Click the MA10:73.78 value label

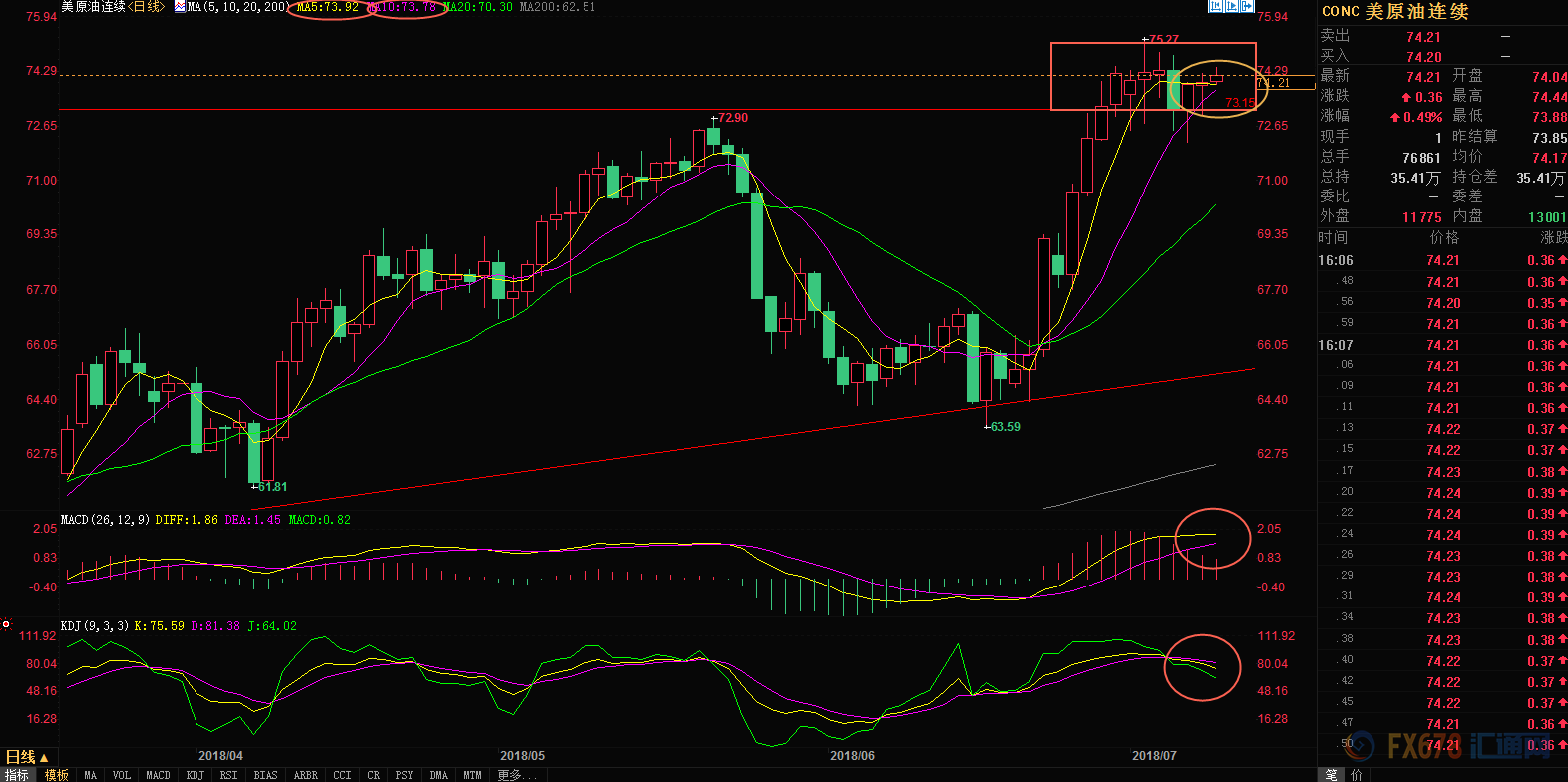[x=404, y=7]
